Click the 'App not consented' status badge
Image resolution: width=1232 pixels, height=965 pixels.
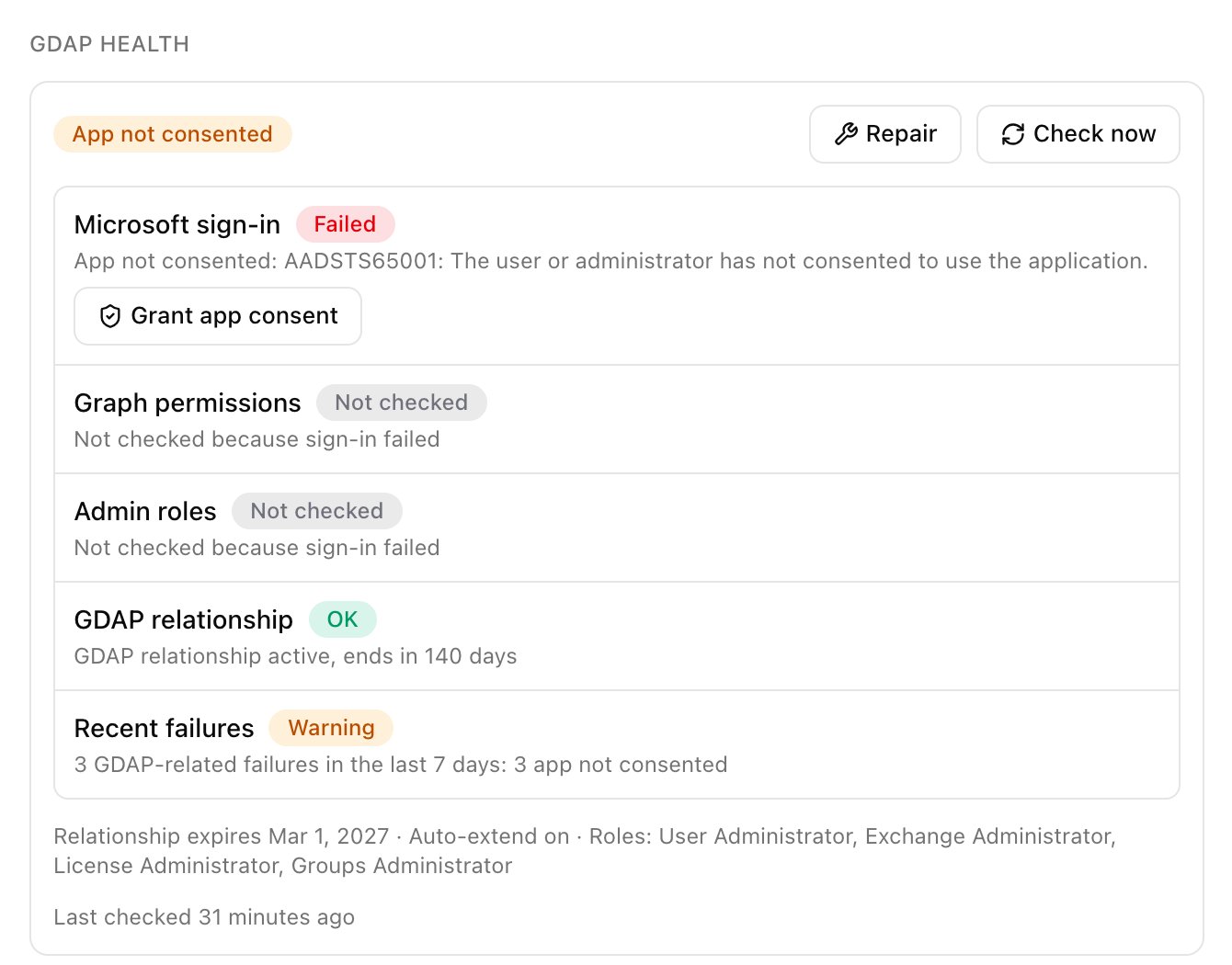(x=173, y=134)
